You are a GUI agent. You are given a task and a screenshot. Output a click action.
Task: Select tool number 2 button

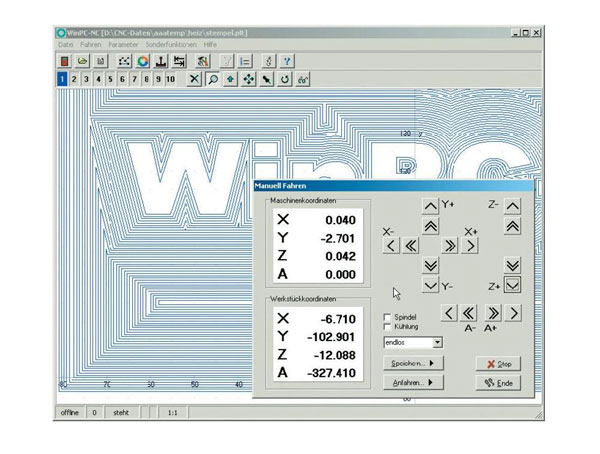pyautogui.click(x=74, y=79)
